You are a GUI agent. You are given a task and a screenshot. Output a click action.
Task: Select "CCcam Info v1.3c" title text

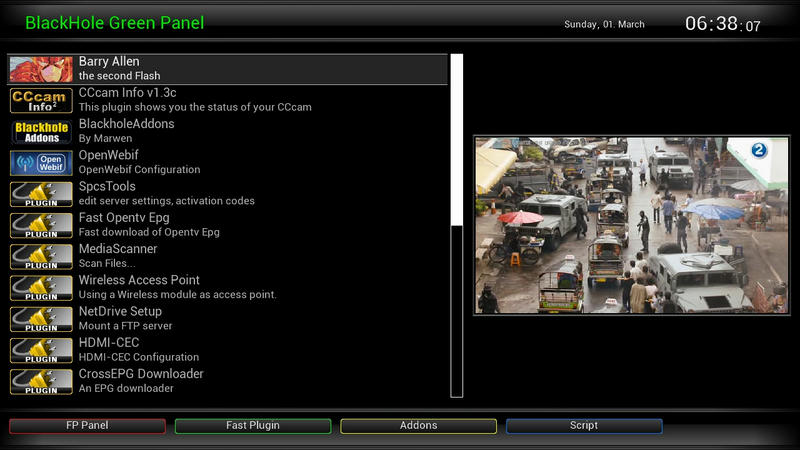128,92
